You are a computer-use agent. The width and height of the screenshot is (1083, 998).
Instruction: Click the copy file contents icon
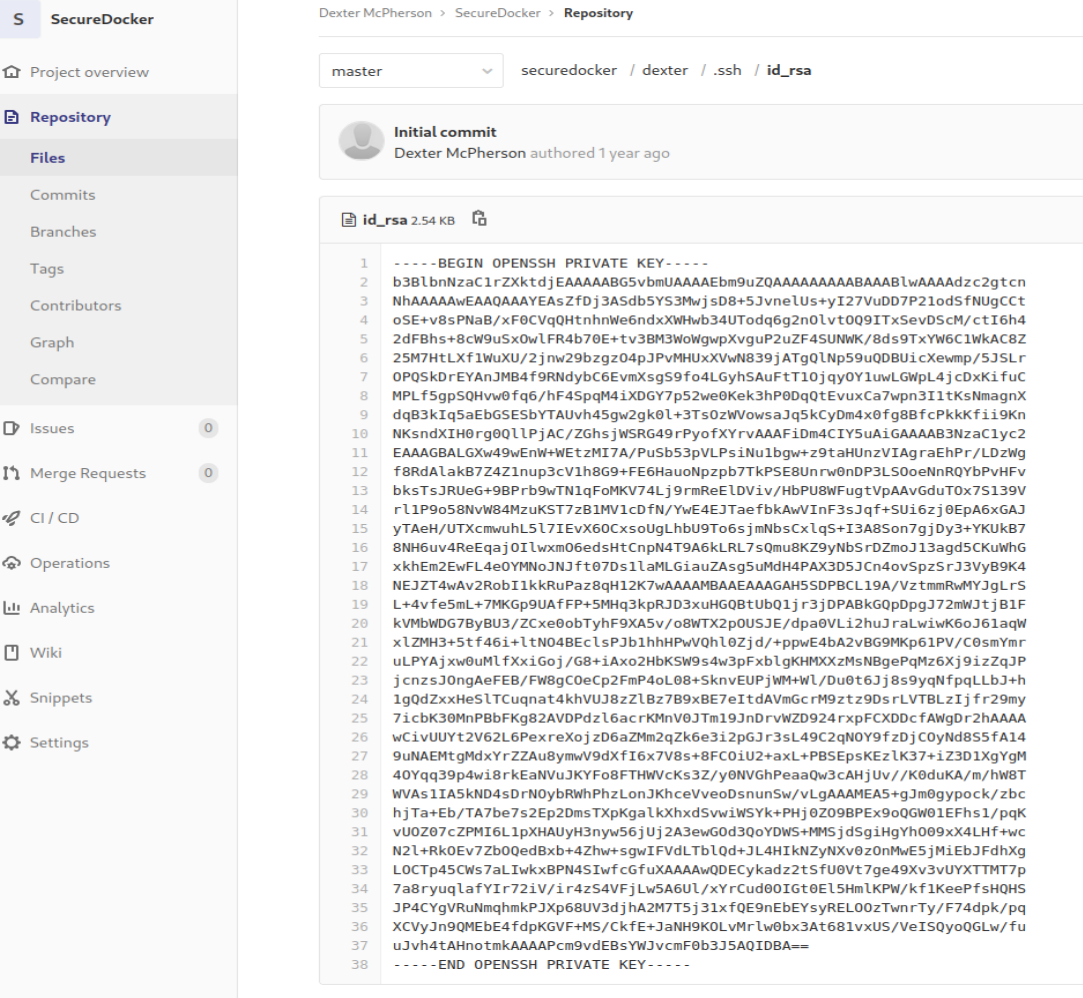(x=479, y=218)
